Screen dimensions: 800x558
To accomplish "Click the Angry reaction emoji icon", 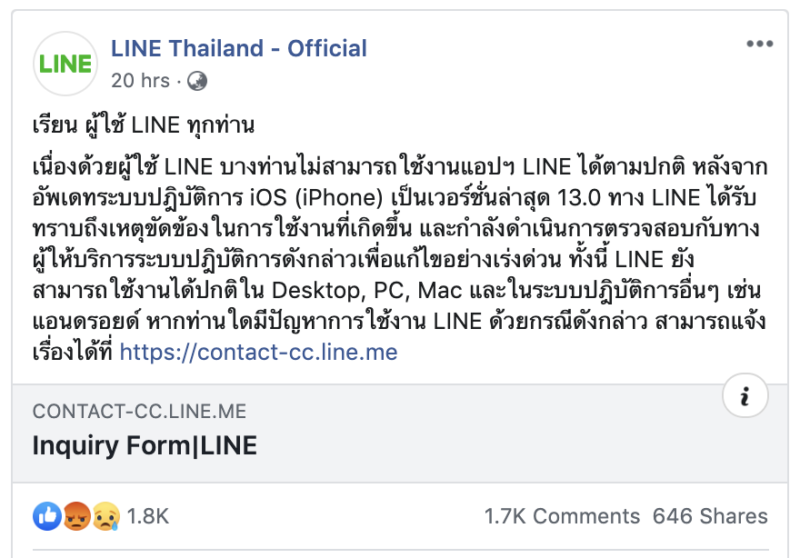I will 76,516.
